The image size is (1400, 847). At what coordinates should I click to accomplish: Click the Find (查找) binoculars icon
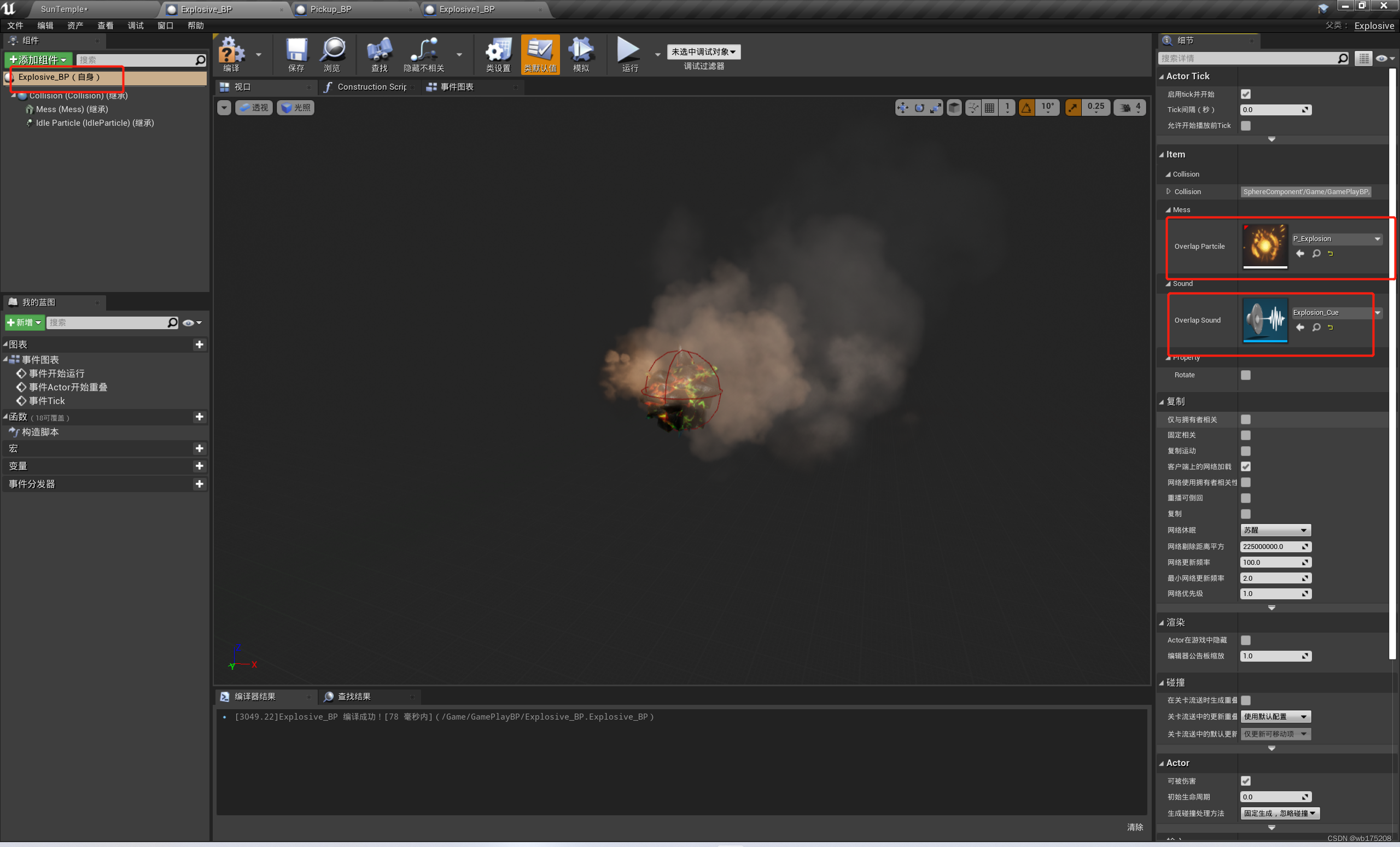(379, 55)
